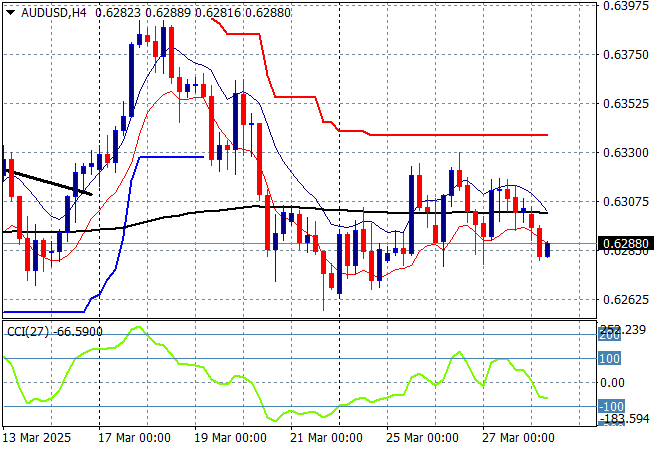660x450 pixels.
Task: Click the 0.62625 price axis label
Action: [626, 299]
